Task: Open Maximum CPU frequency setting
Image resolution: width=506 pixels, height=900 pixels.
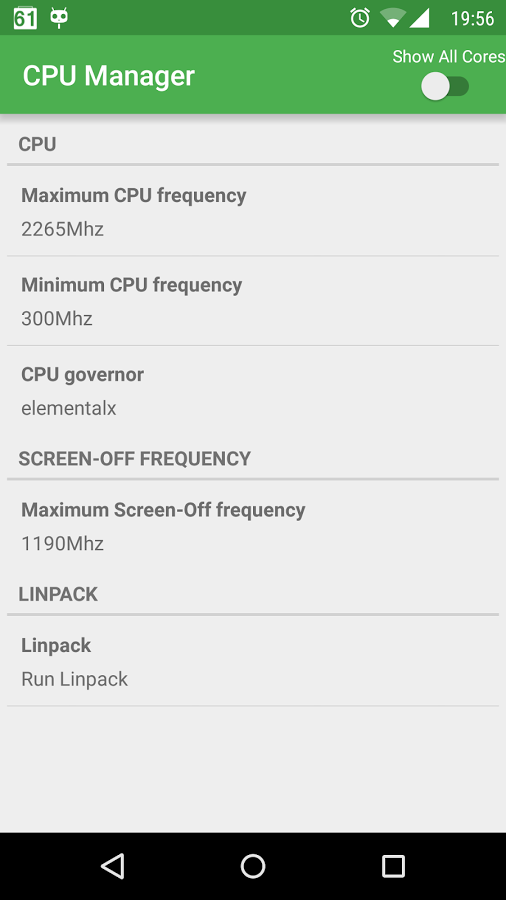Action: tap(253, 211)
